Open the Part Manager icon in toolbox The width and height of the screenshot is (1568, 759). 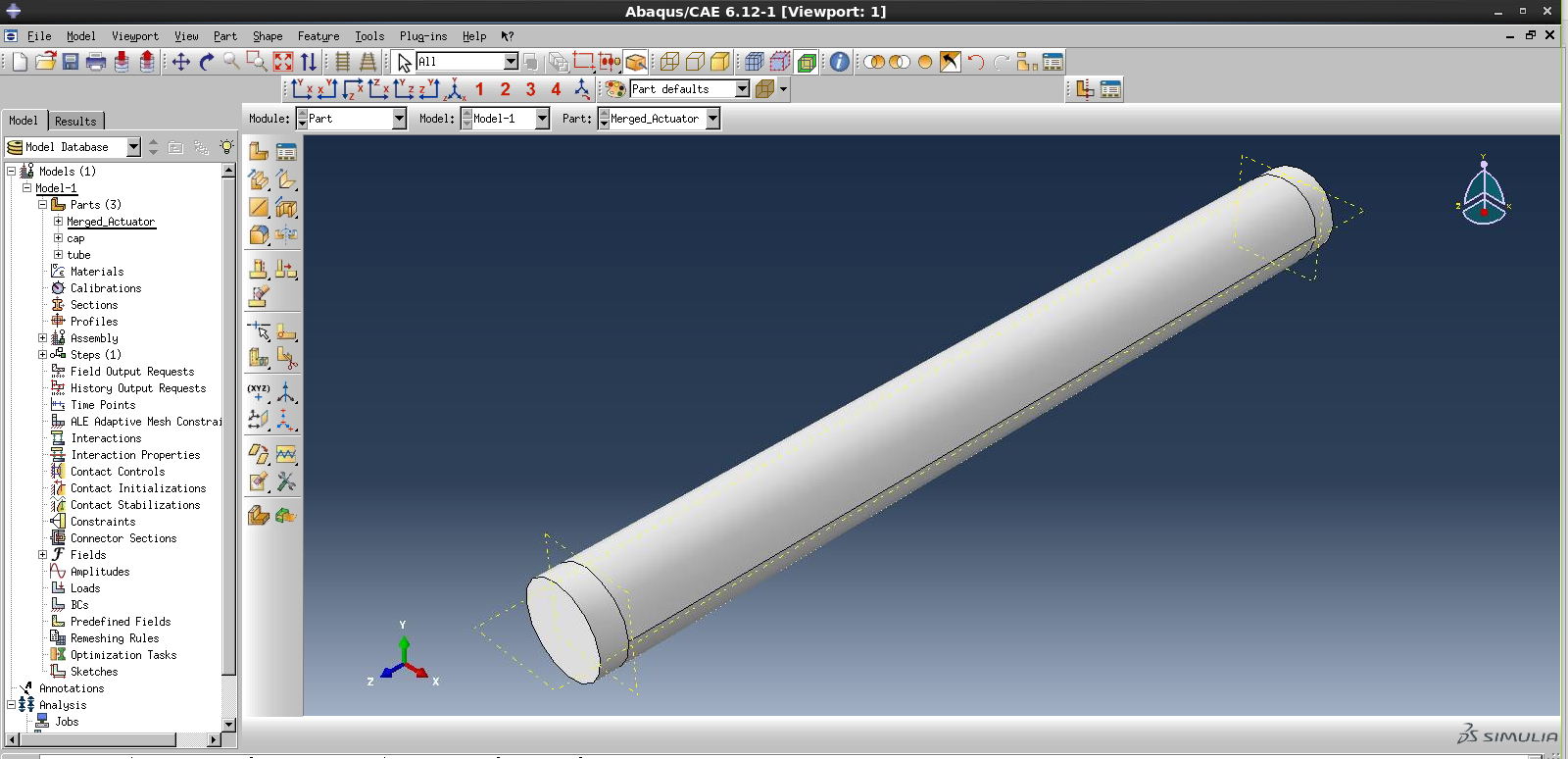click(x=286, y=151)
